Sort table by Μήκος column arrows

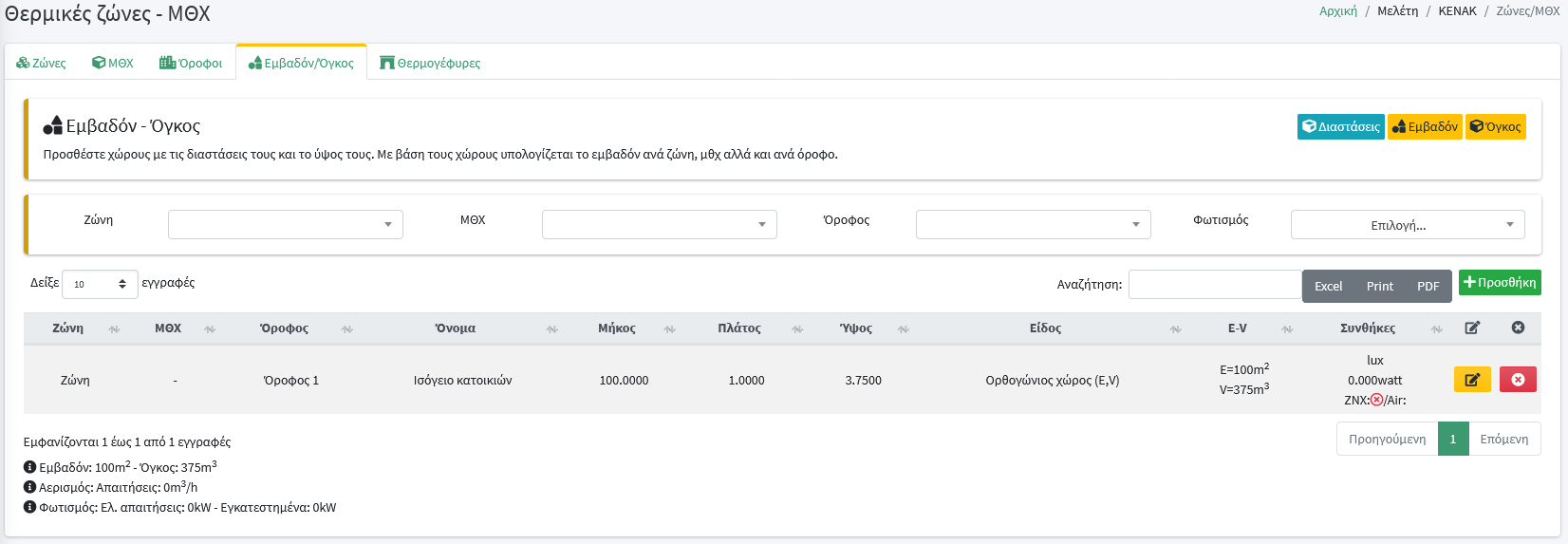click(669, 329)
